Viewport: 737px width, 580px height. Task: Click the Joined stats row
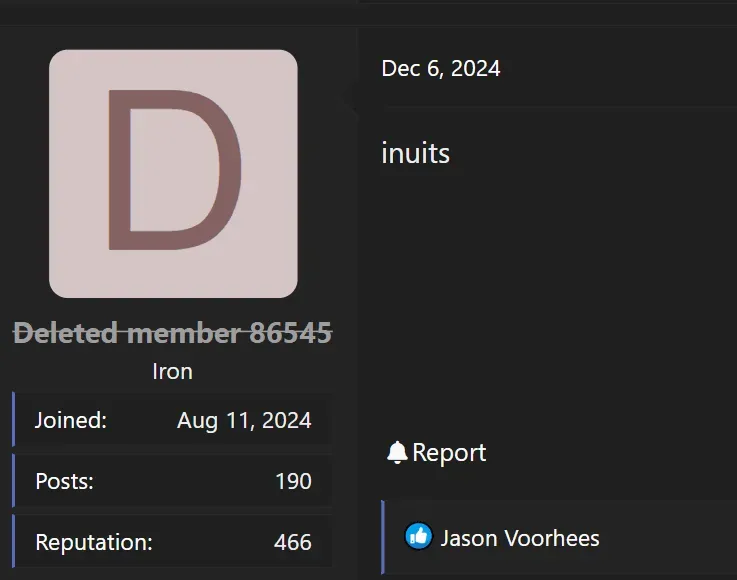pos(172,419)
